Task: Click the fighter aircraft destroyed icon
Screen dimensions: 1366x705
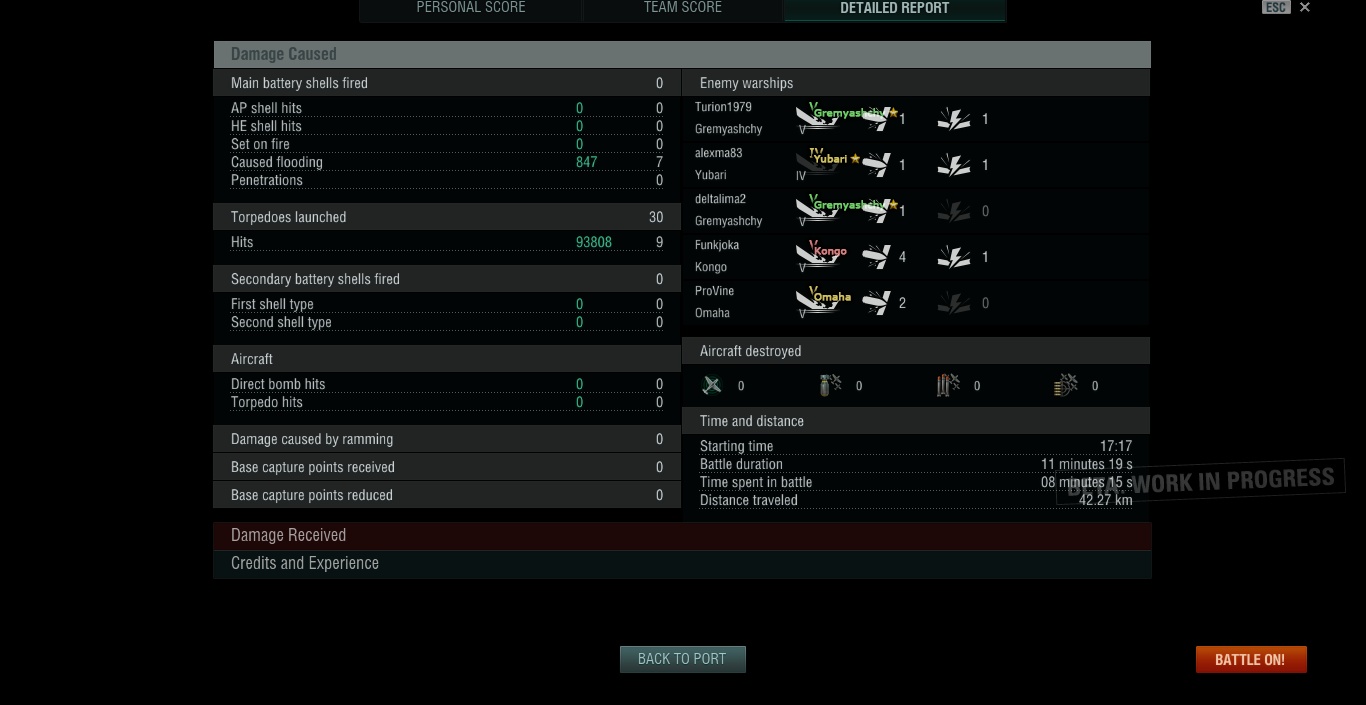Action: (712, 385)
